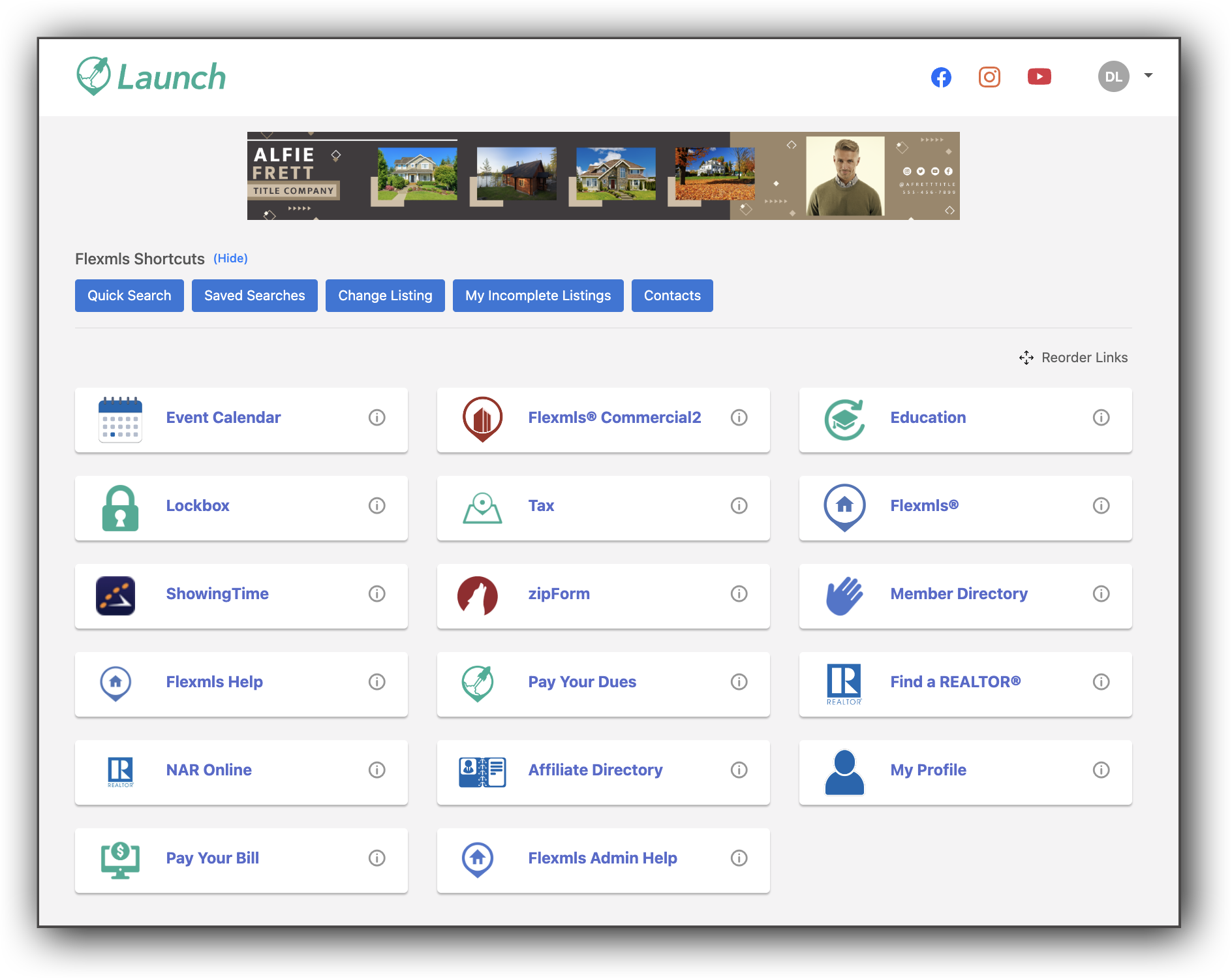Click the Event Calendar icon
The width and height of the screenshot is (1232, 979).
[120, 420]
